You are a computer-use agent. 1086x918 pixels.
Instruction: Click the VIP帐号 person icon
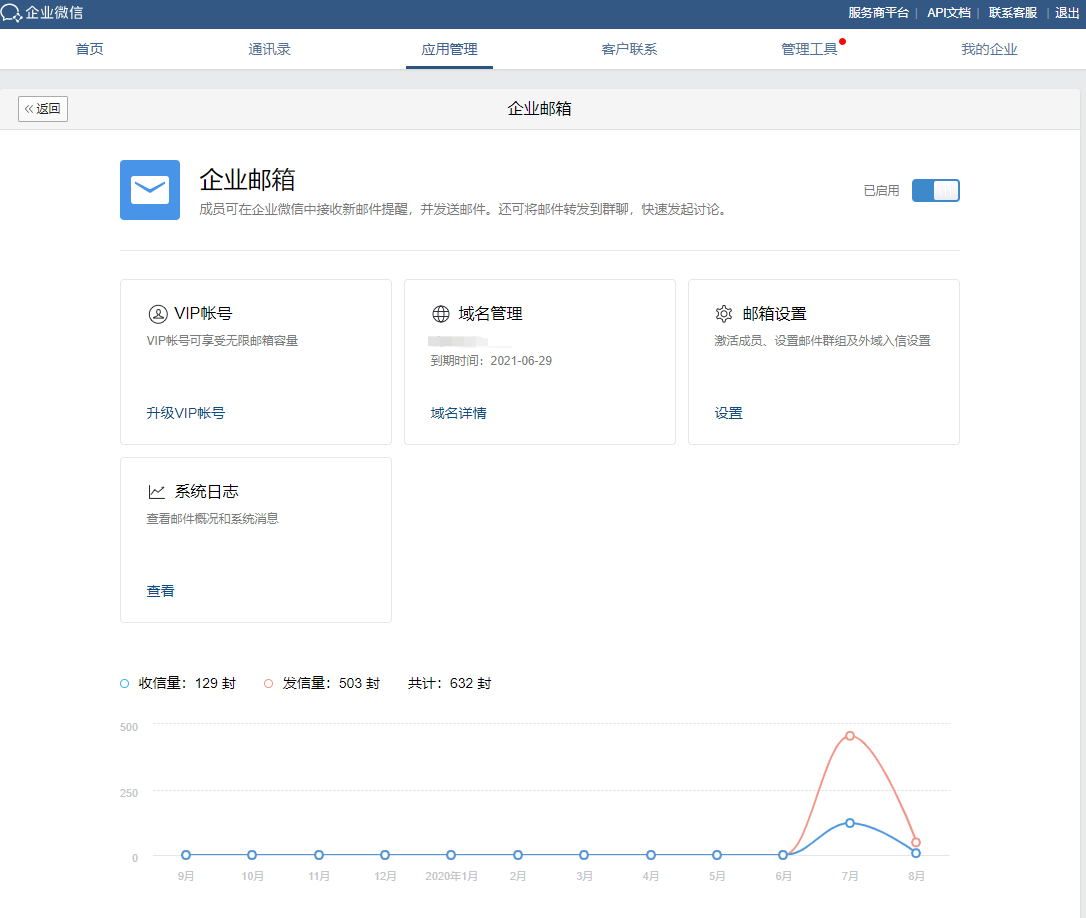[x=158, y=314]
